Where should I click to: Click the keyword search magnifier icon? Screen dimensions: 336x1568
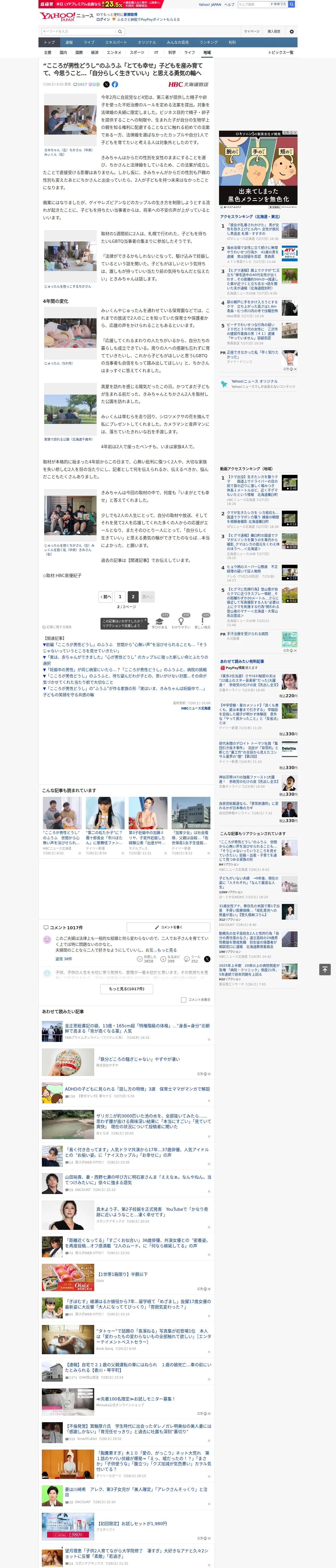(120, 31)
